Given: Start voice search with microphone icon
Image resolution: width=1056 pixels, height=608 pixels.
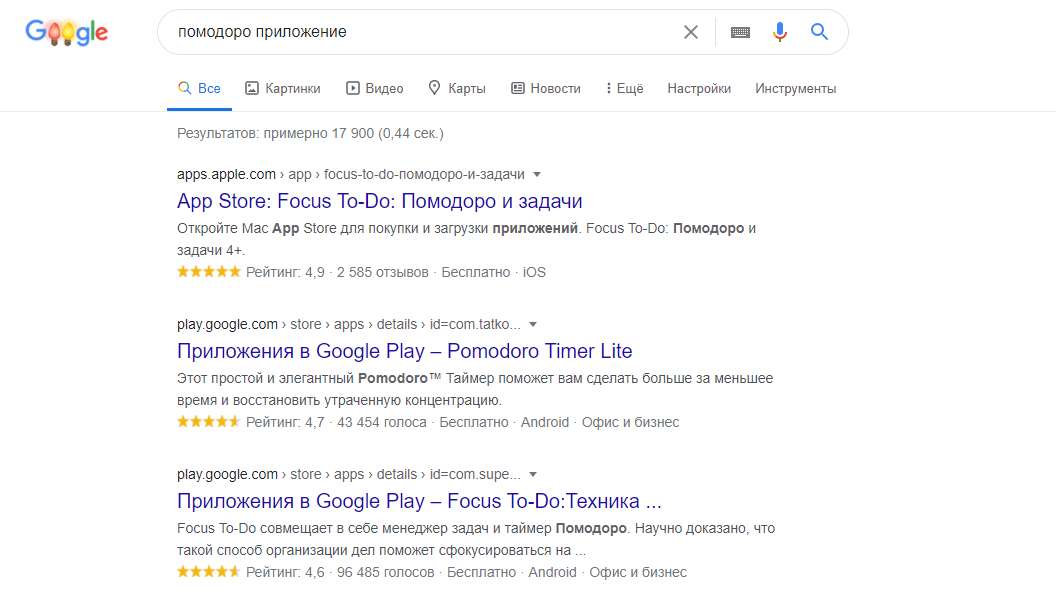Looking at the screenshot, I should 779,32.
